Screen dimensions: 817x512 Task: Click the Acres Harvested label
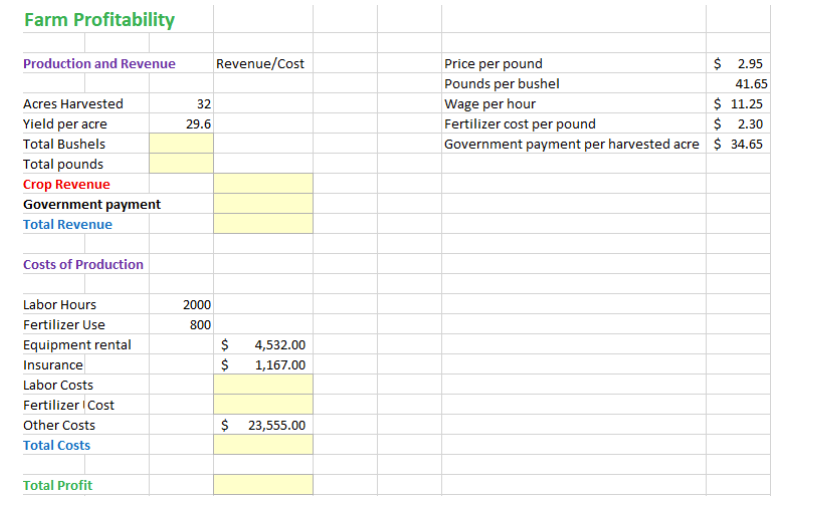[73, 104]
